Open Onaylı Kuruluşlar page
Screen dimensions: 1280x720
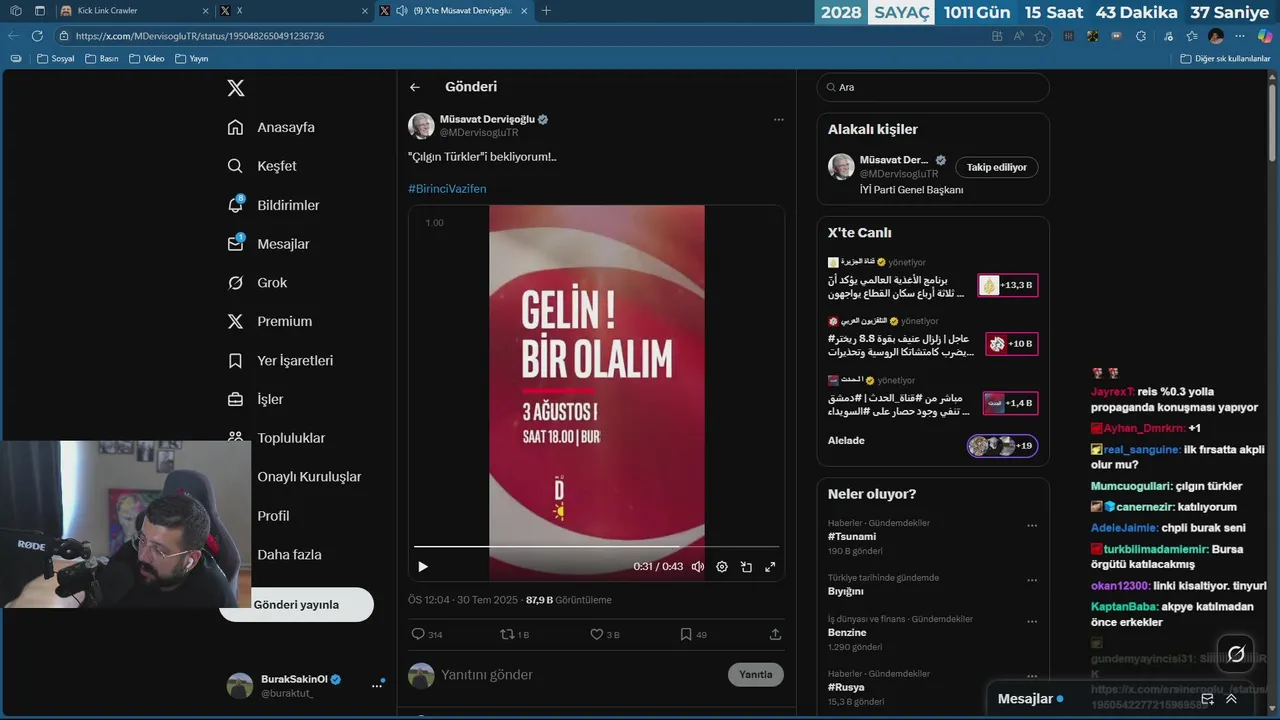coord(309,477)
